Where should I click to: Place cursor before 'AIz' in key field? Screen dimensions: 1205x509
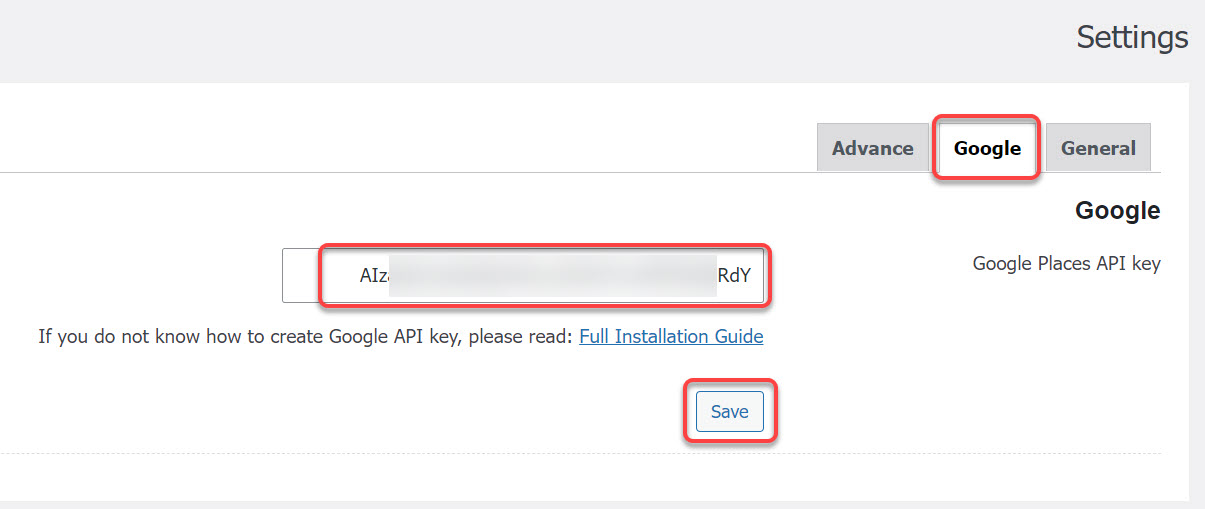359,276
